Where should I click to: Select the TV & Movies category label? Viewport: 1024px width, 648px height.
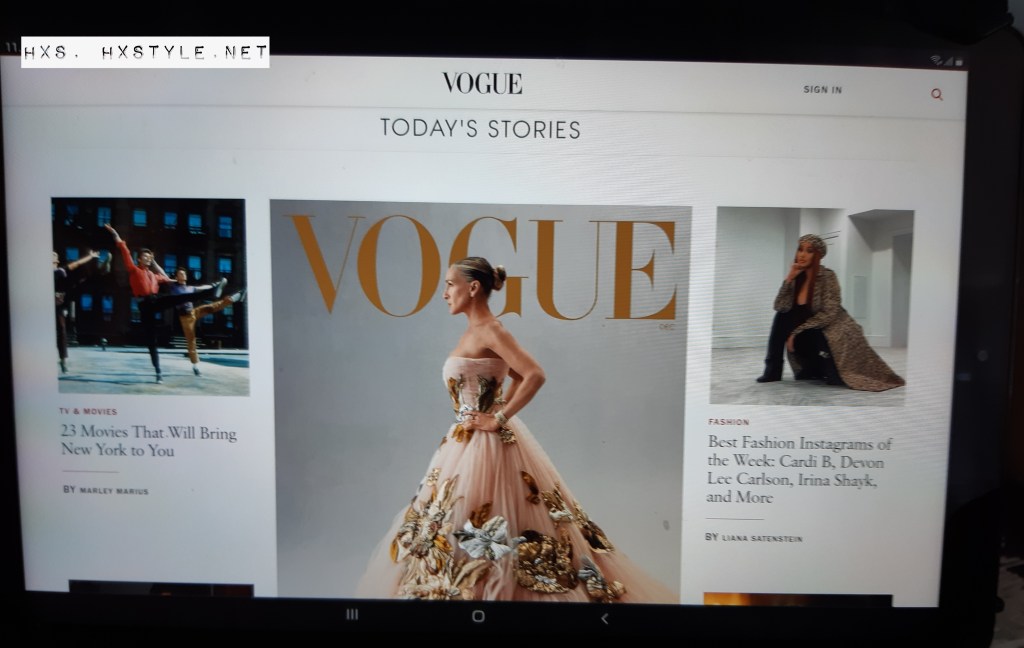point(88,411)
